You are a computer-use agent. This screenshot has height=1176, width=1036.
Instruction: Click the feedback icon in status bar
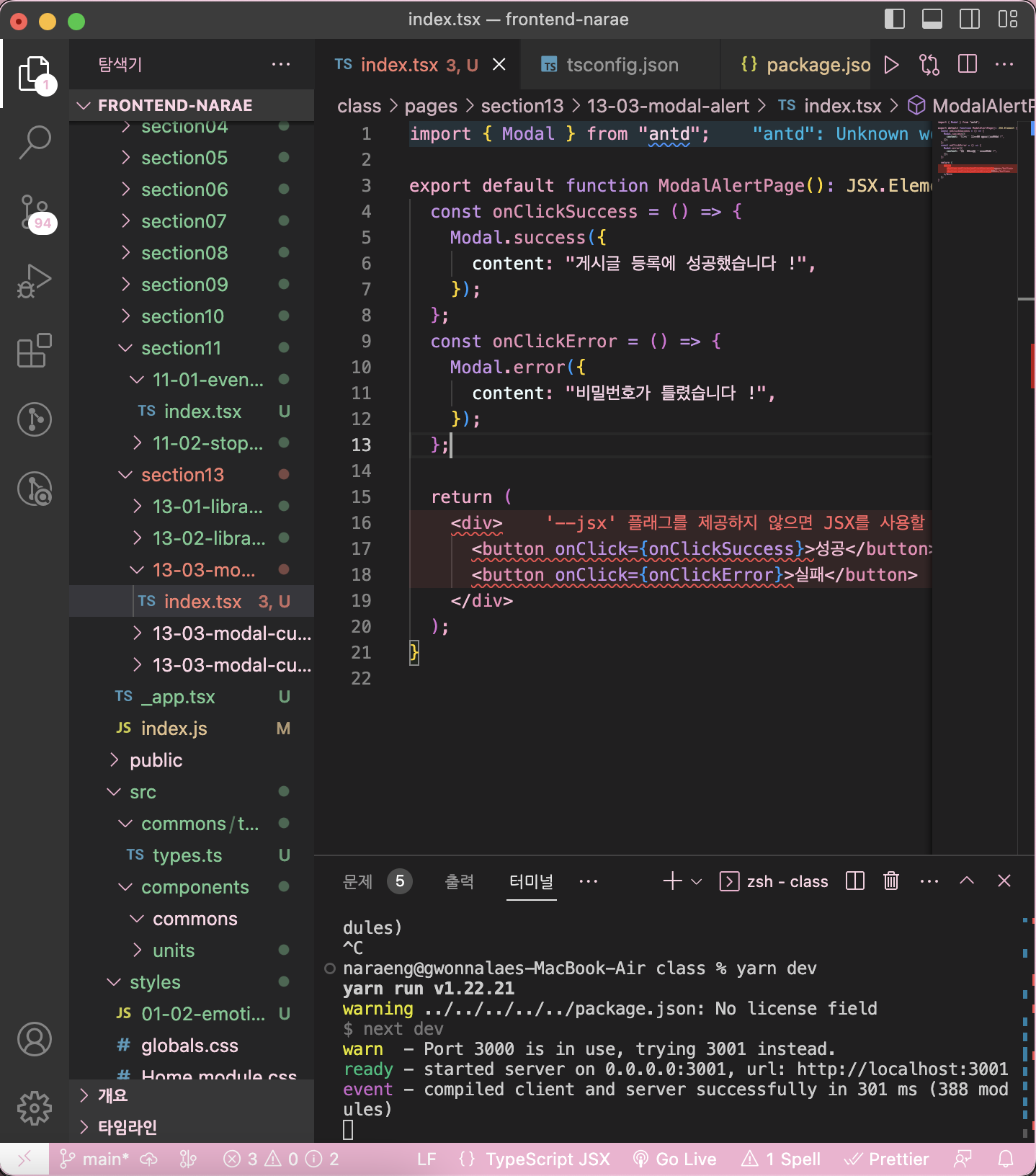tap(963, 1159)
